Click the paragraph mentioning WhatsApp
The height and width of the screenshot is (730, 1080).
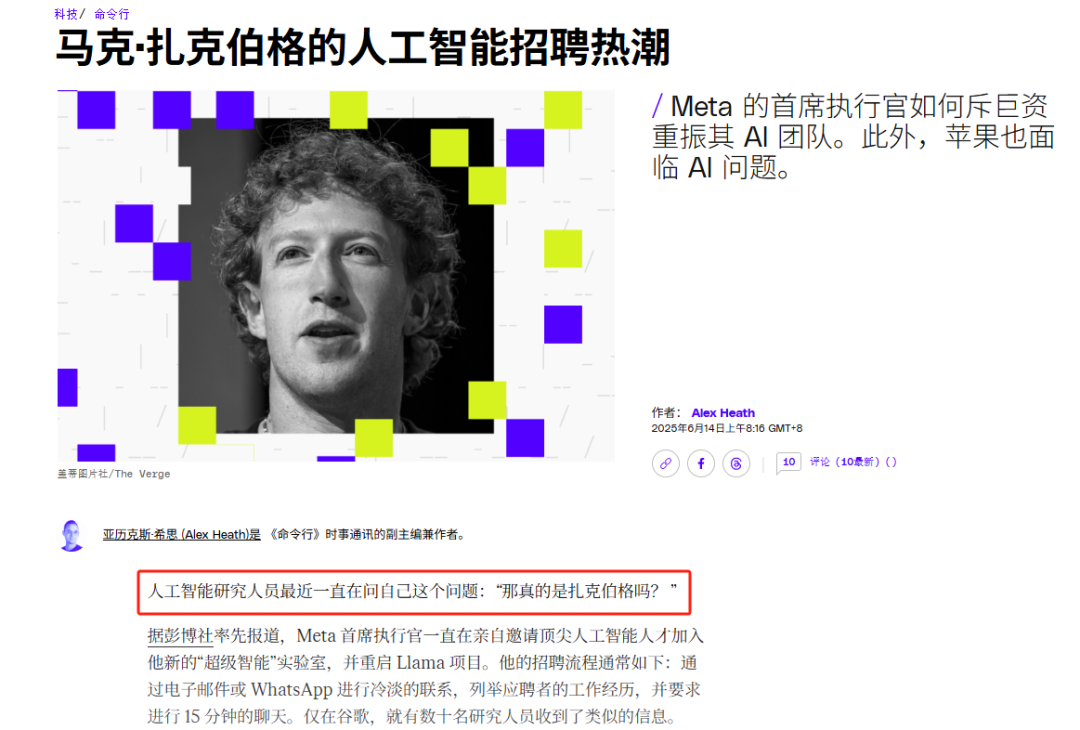pyautogui.click(x=425, y=676)
